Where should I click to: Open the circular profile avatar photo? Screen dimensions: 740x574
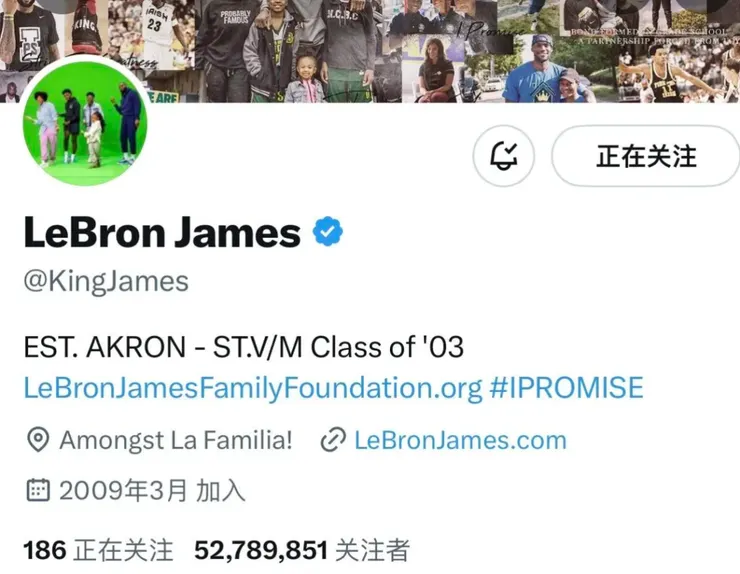click(x=85, y=123)
